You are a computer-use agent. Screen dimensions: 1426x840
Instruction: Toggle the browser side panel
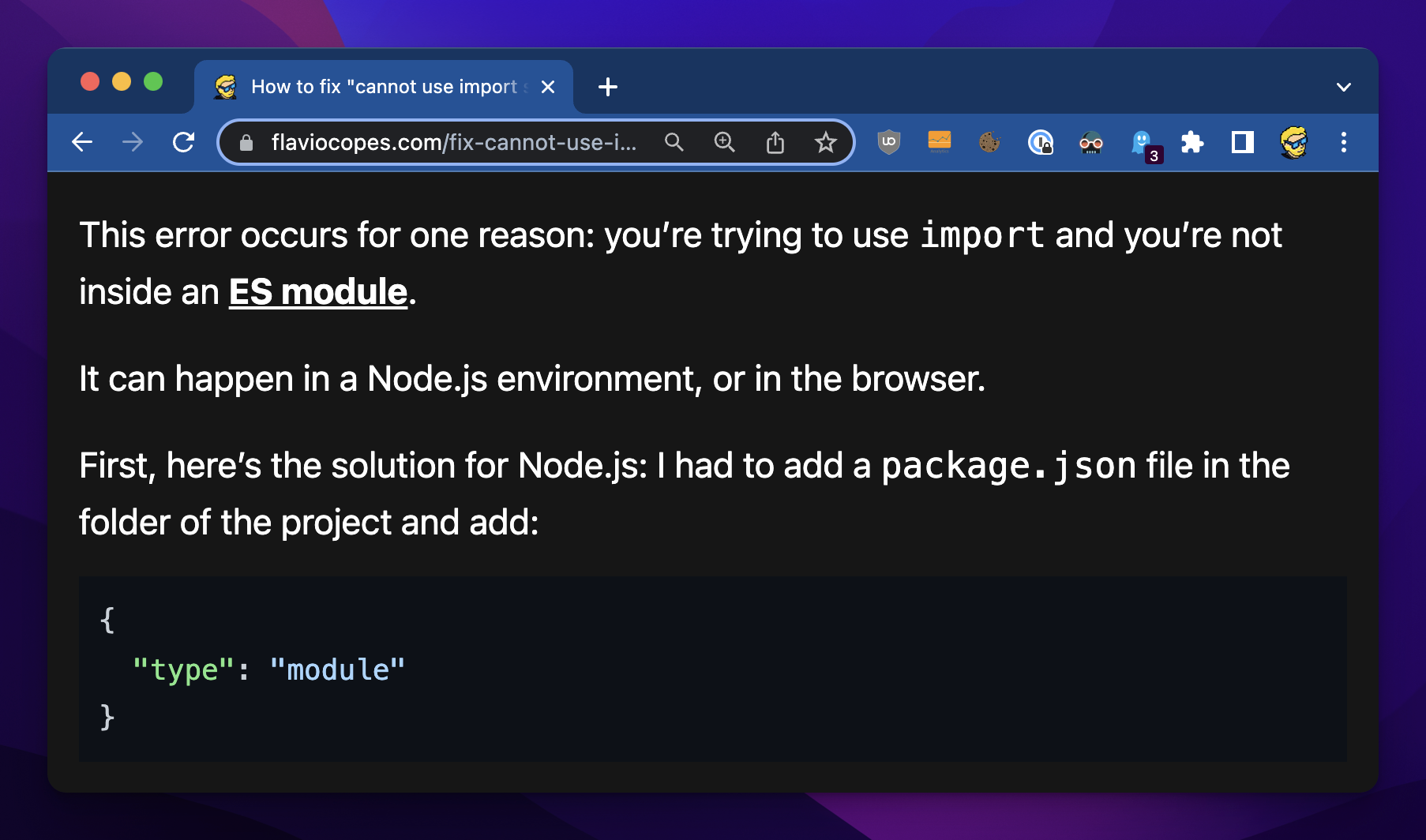1242,142
